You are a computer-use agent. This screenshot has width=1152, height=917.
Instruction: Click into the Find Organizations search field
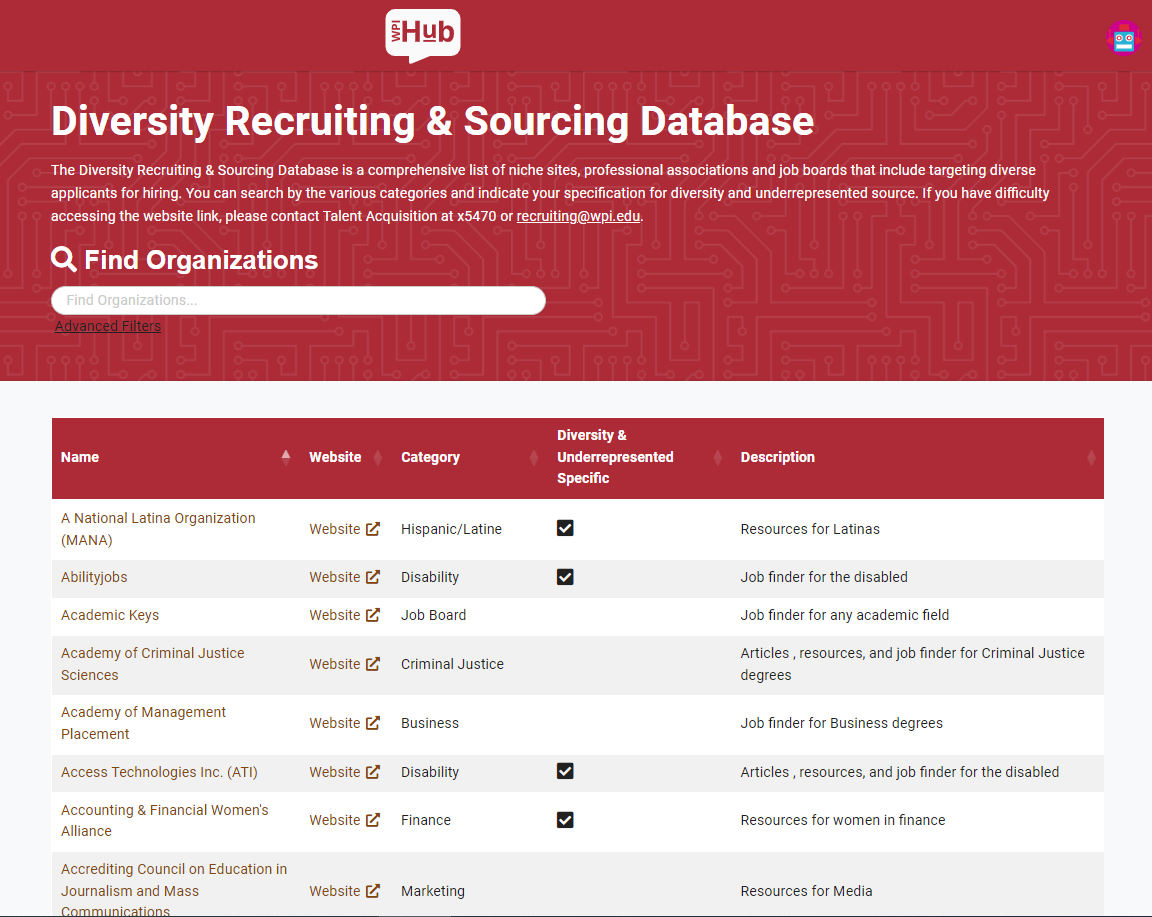point(298,300)
